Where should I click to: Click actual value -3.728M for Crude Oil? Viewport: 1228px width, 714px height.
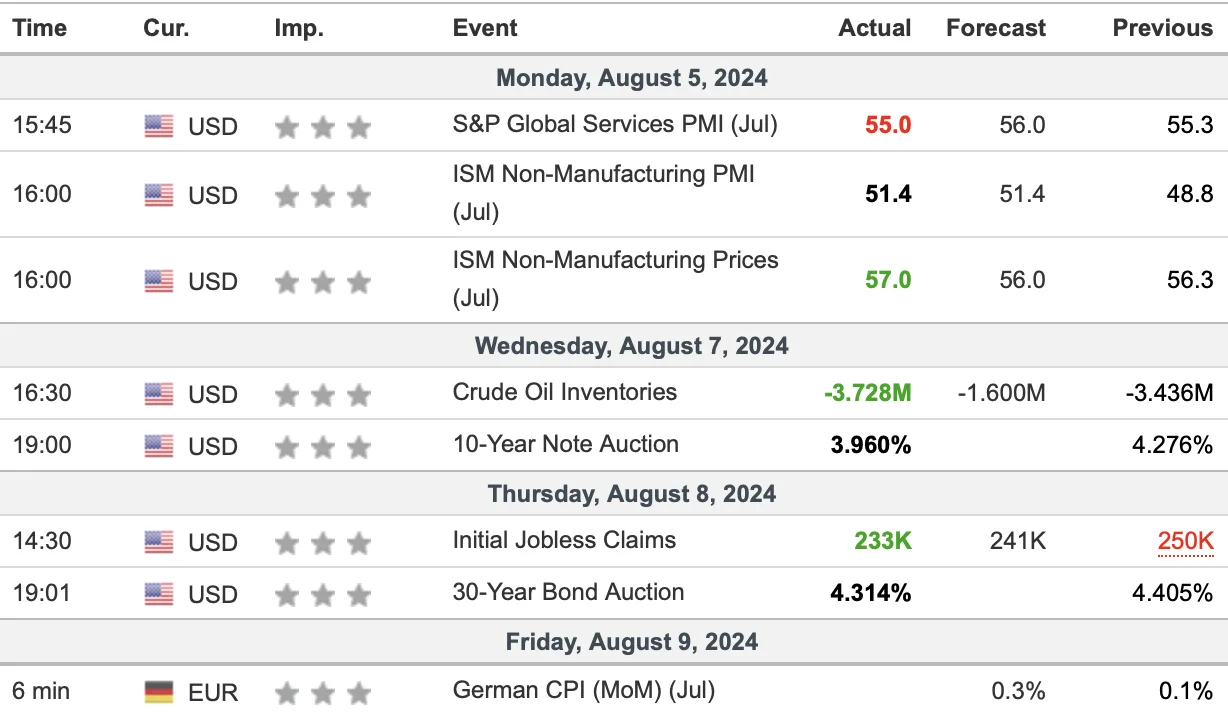(x=868, y=393)
